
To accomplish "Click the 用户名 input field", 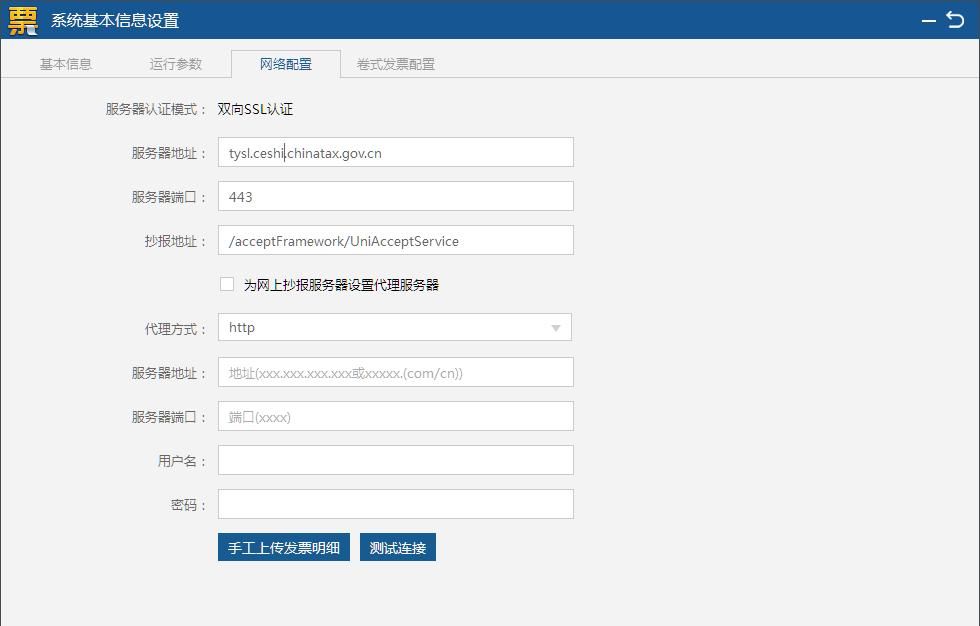I will tap(394, 460).
